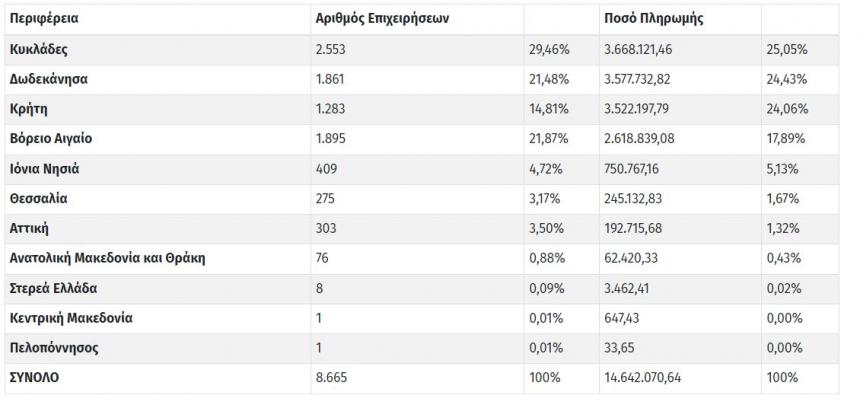Select the Πελοπόννησος row label
This screenshot has height=408, width=860.
click(x=54, y=348)
